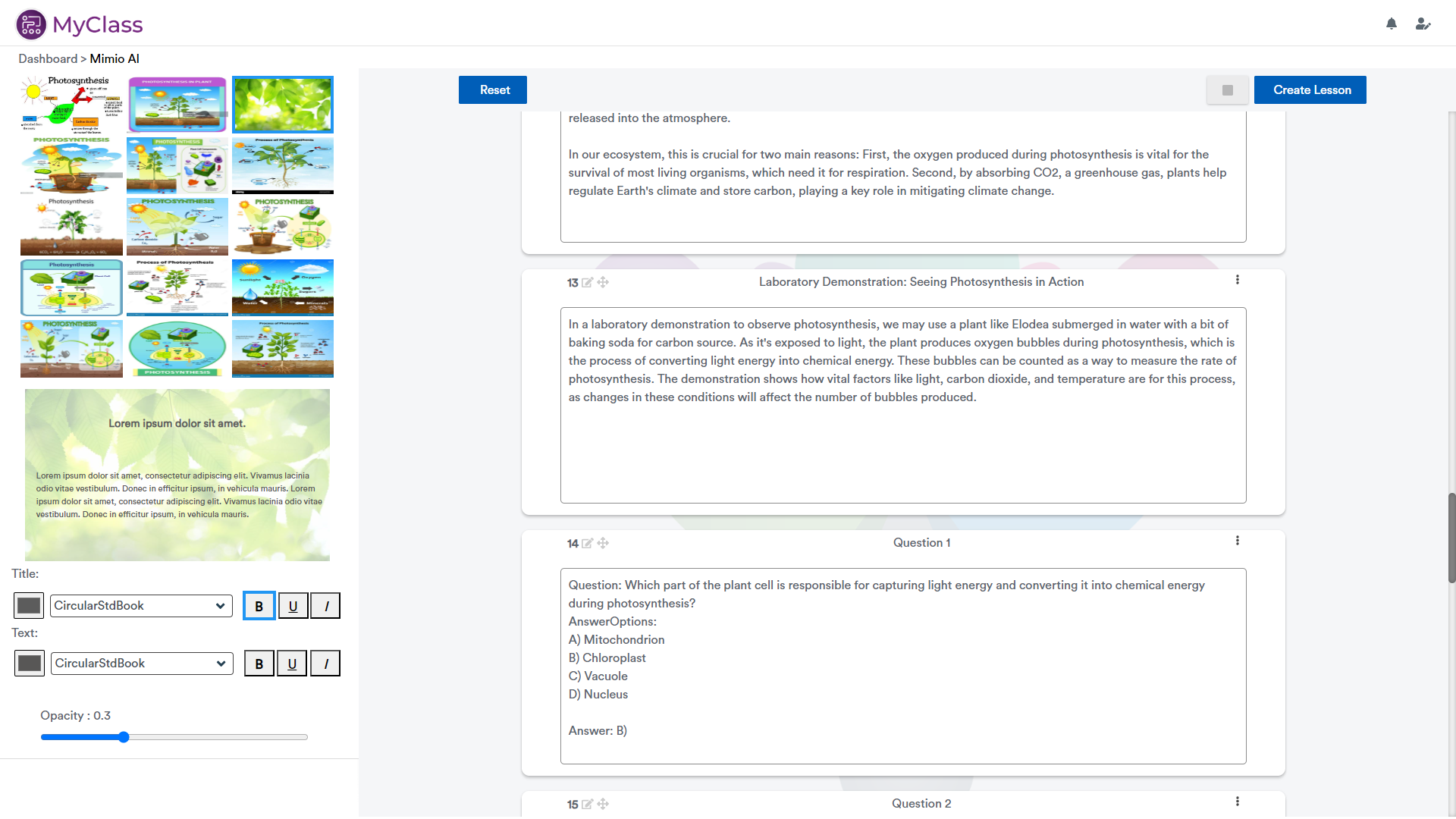1456x819 pixels.
Task: Click the move handle icon on Question 2 section
Action: [x=604, y=805]
